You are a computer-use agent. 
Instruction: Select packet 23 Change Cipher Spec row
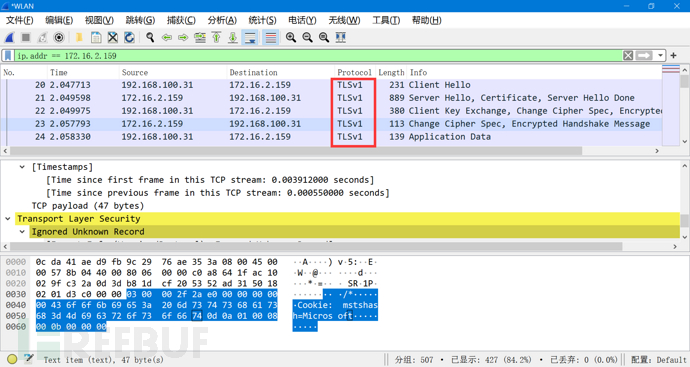(x=331, y=124)
